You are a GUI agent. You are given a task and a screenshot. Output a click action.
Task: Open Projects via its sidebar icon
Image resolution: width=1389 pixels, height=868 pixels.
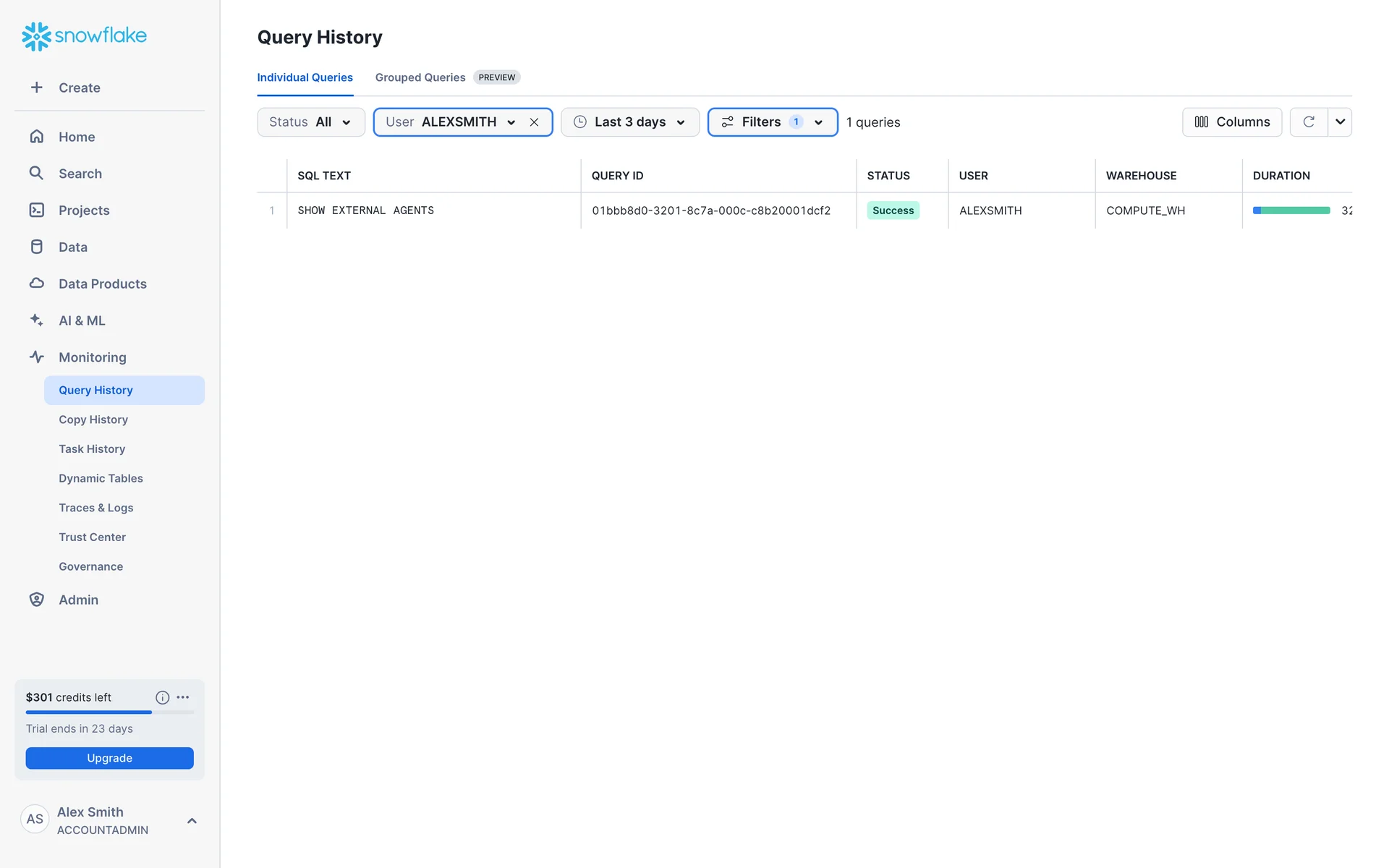[36, 210]
